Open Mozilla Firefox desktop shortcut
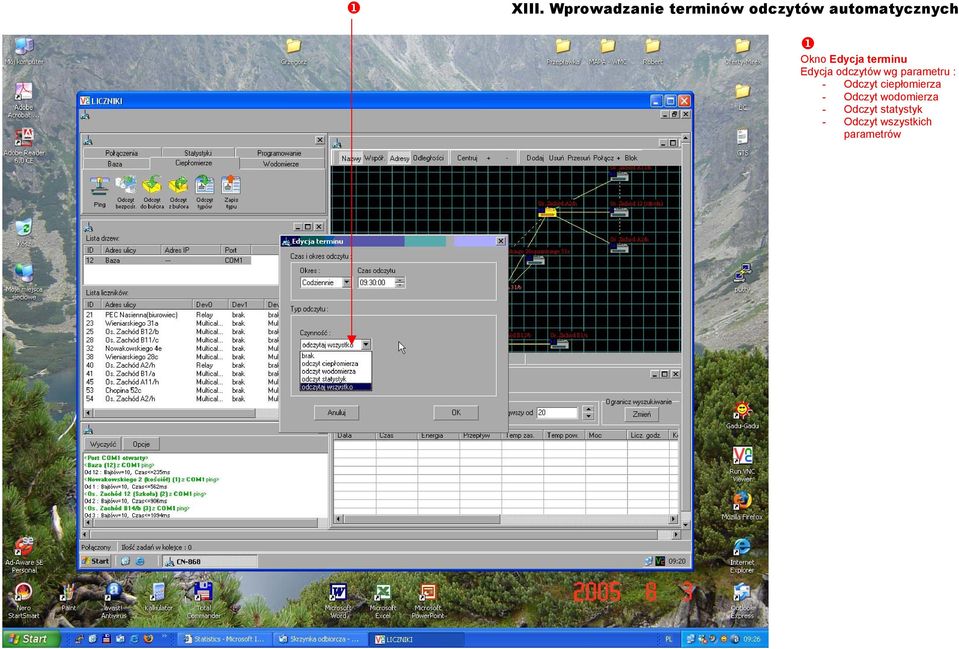959x649 pixels. 742,506
